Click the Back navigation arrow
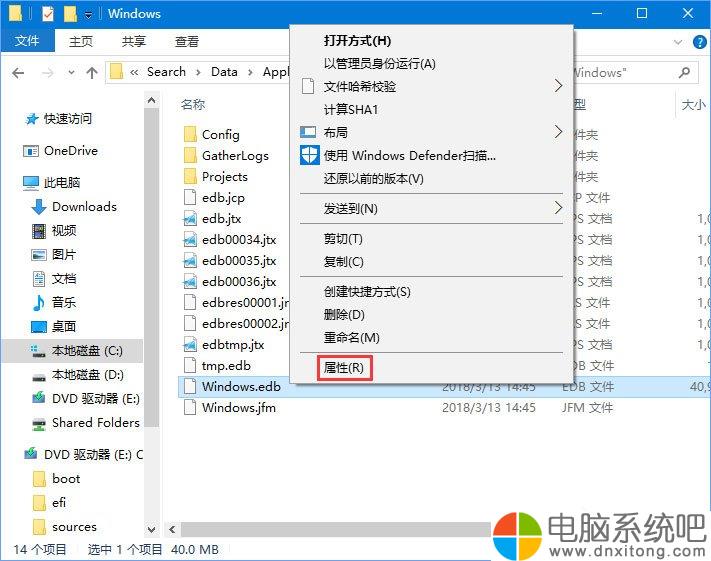Screen dimensions: 711x561 click(18, 73)
